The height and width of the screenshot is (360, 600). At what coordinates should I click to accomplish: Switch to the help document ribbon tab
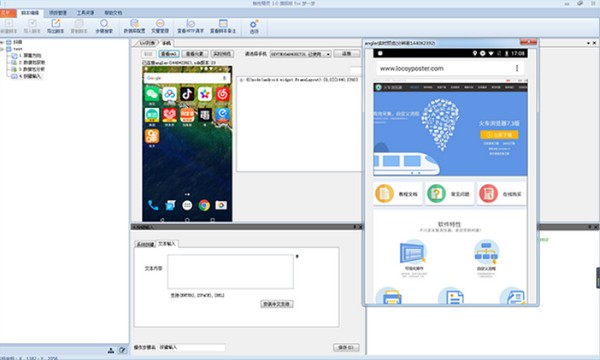113,13
